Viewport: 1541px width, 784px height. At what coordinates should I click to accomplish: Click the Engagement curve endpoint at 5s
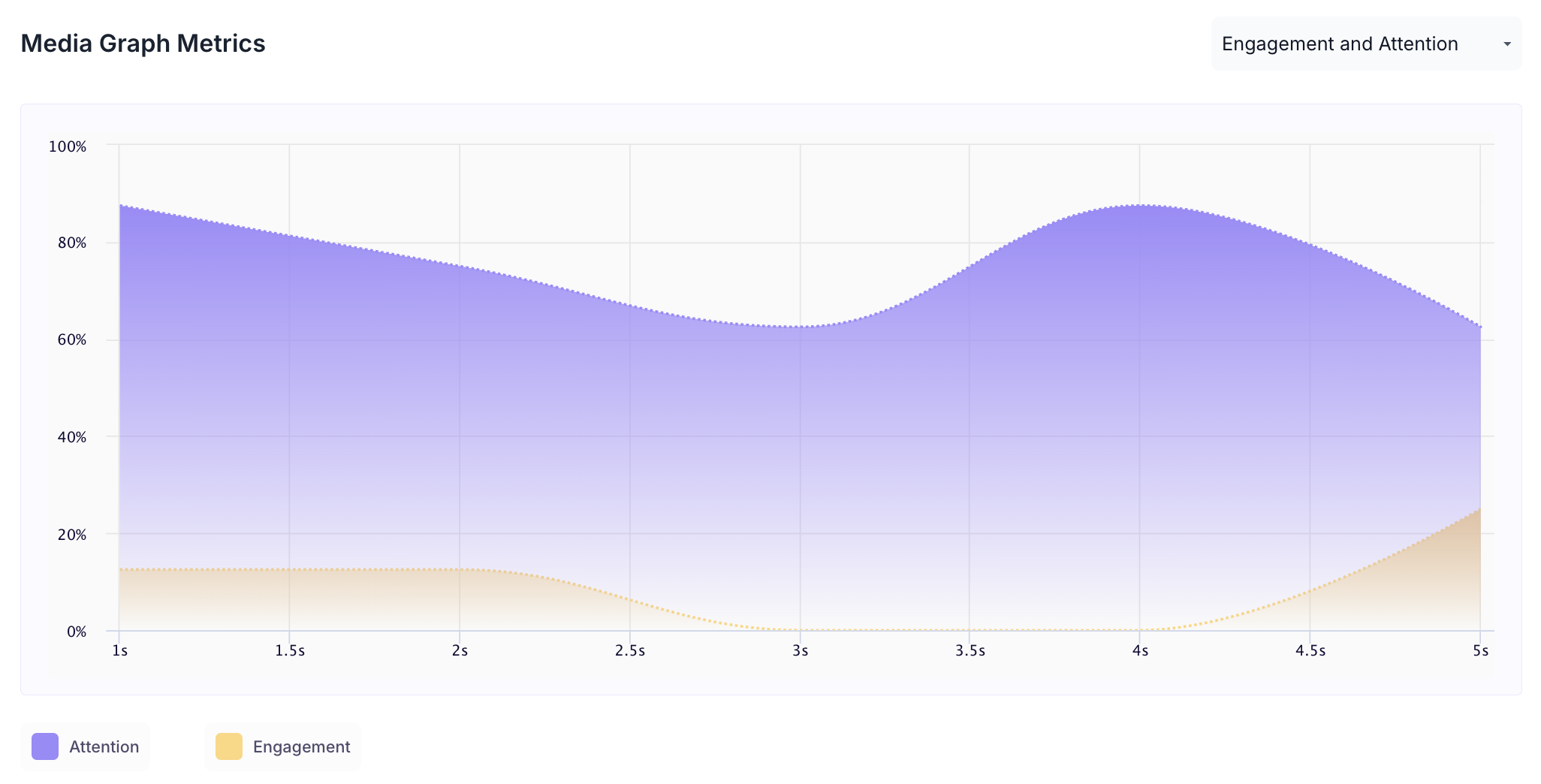click(1479, 509)
